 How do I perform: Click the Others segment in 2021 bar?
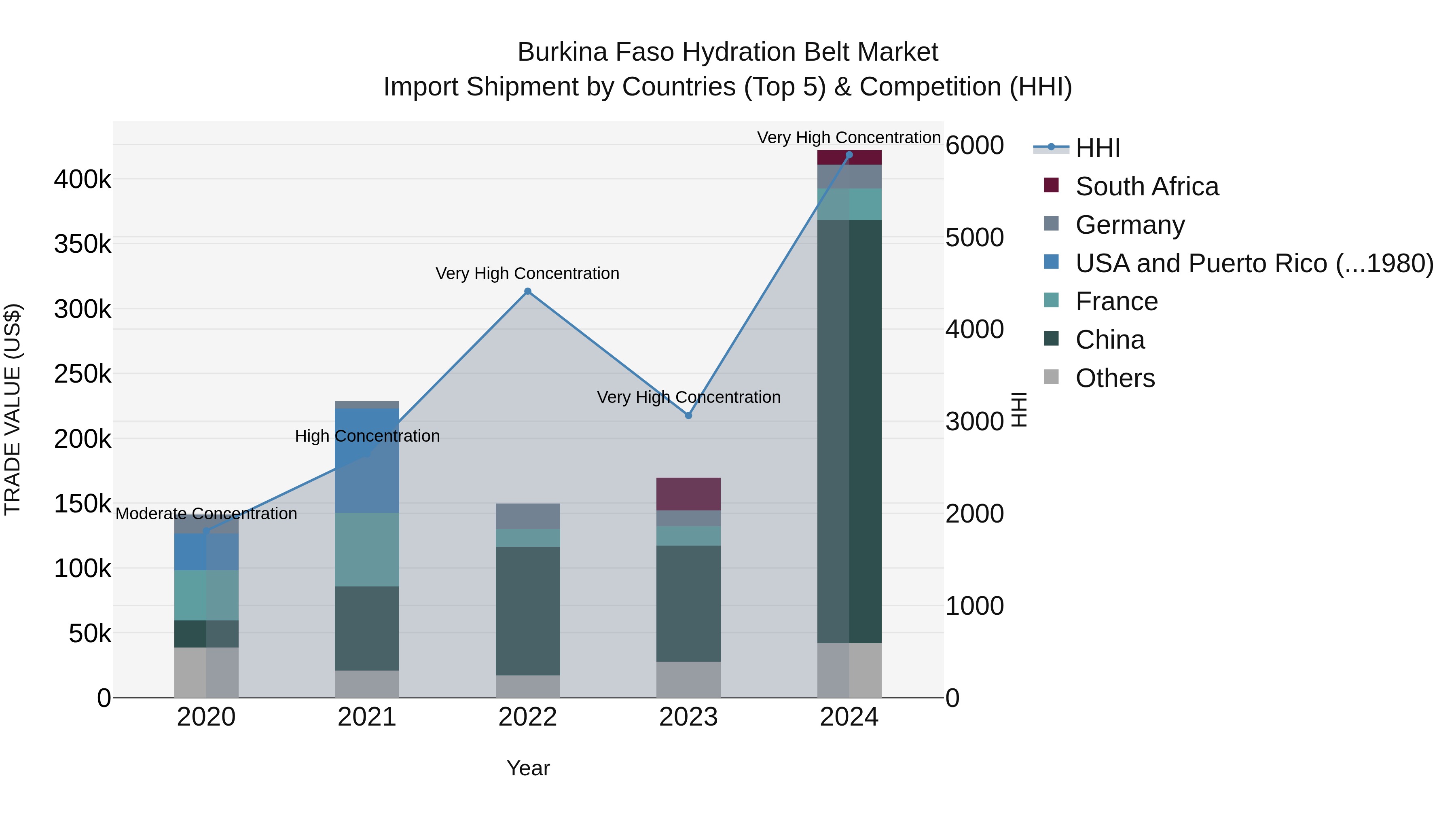coord(367,684)
